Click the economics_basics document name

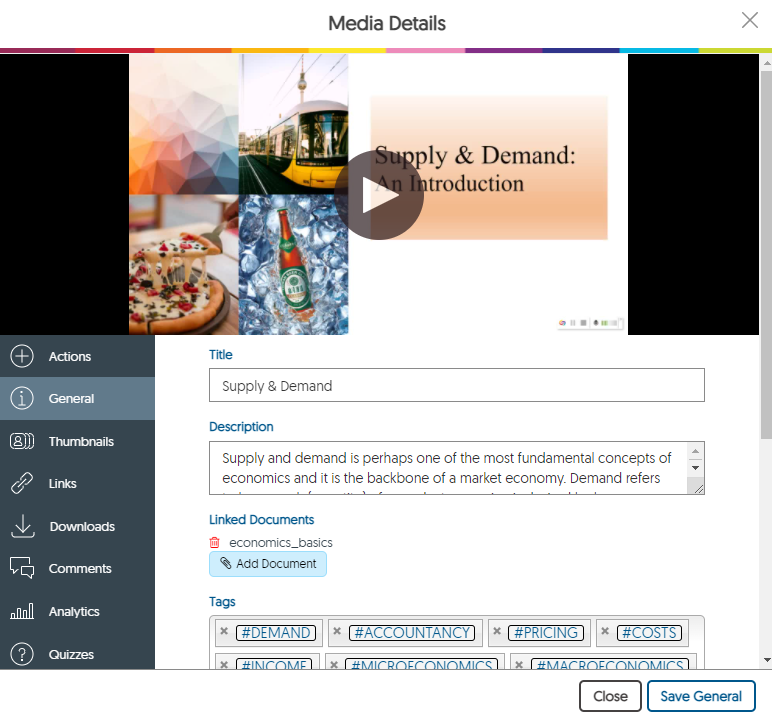coord(281,543)
